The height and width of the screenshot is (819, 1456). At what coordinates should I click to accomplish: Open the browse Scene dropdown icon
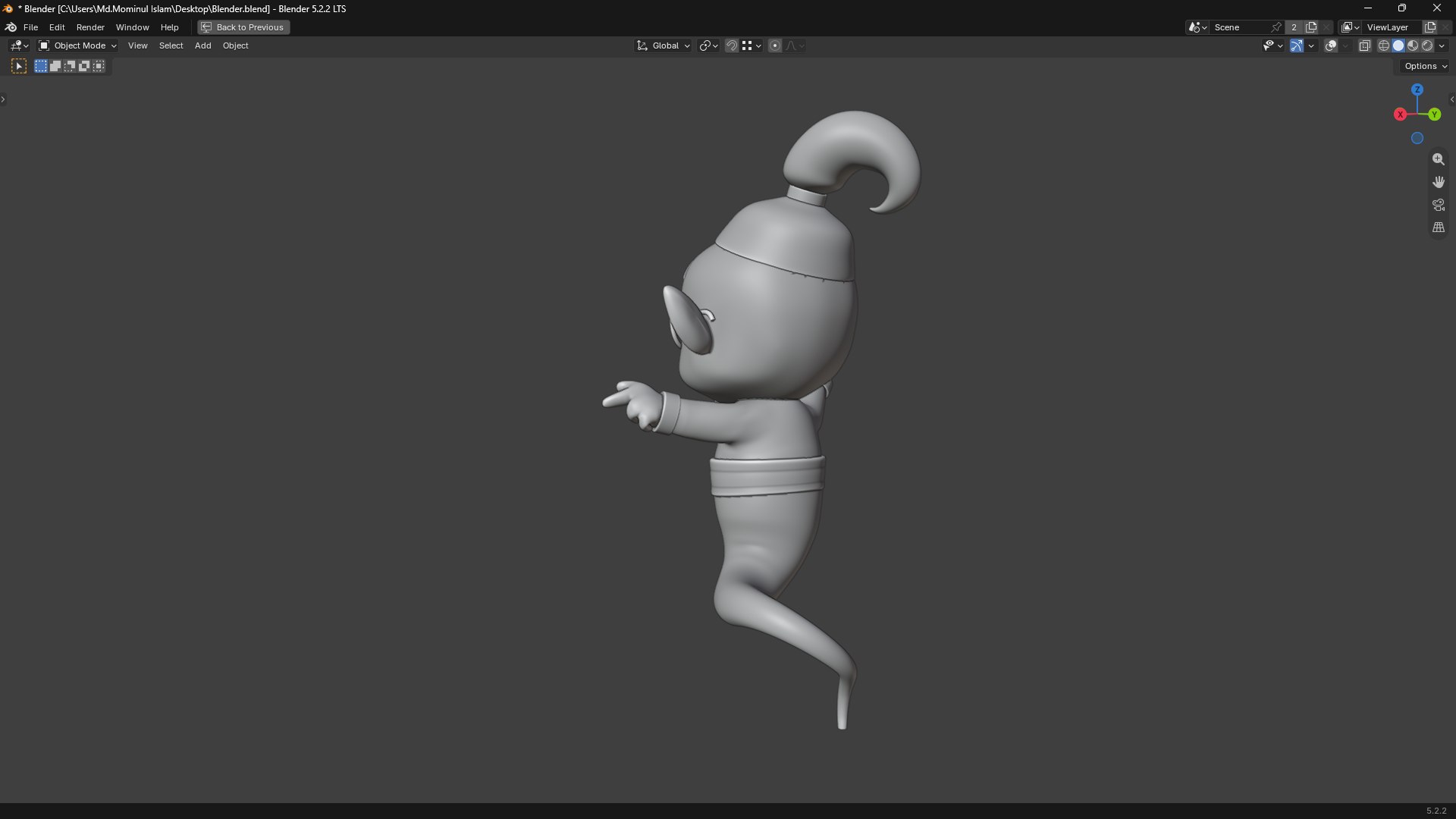pyautogui.click(x=1197, y=27)
